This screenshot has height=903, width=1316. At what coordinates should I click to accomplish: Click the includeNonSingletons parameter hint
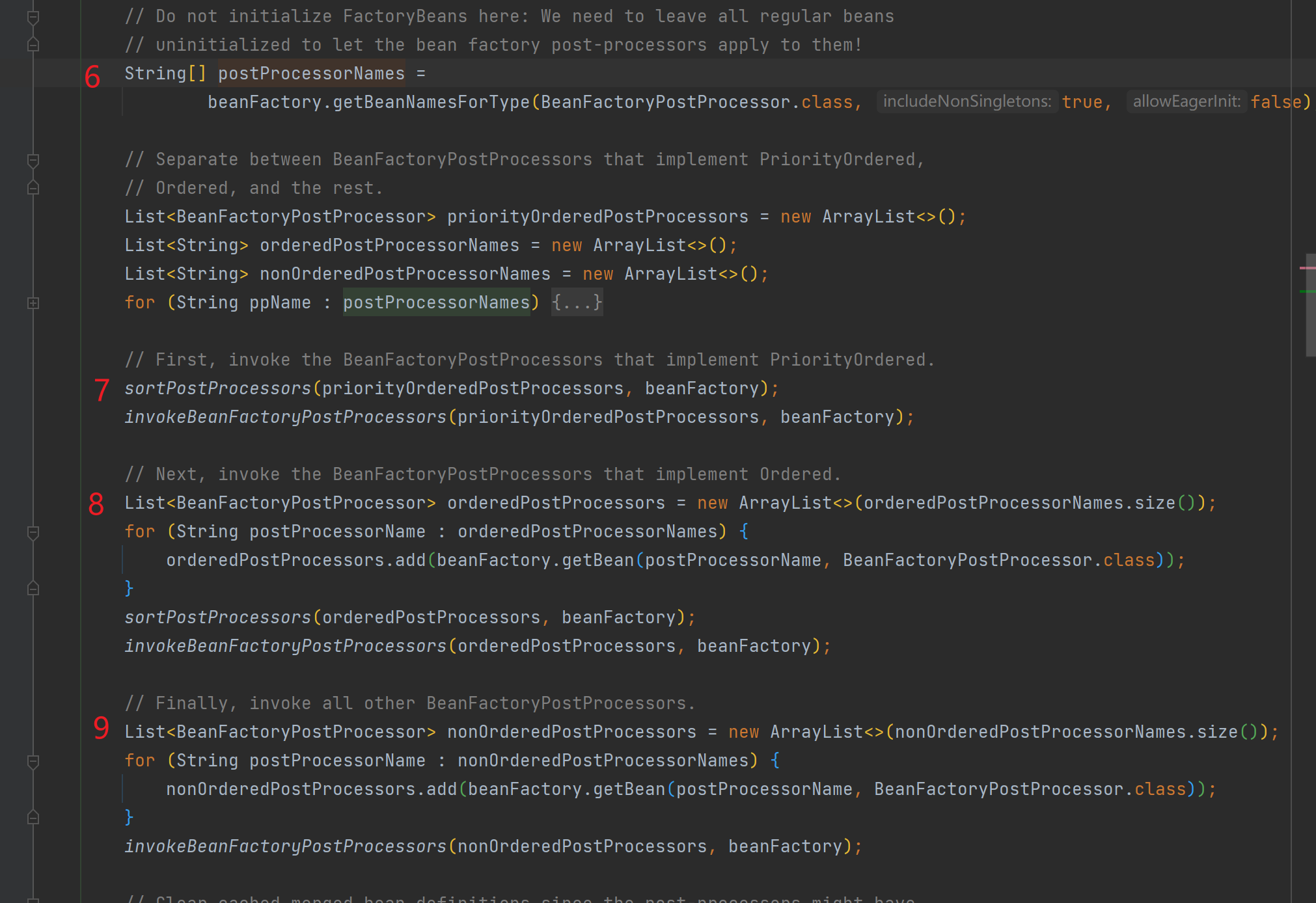click(x=966, y=101)
